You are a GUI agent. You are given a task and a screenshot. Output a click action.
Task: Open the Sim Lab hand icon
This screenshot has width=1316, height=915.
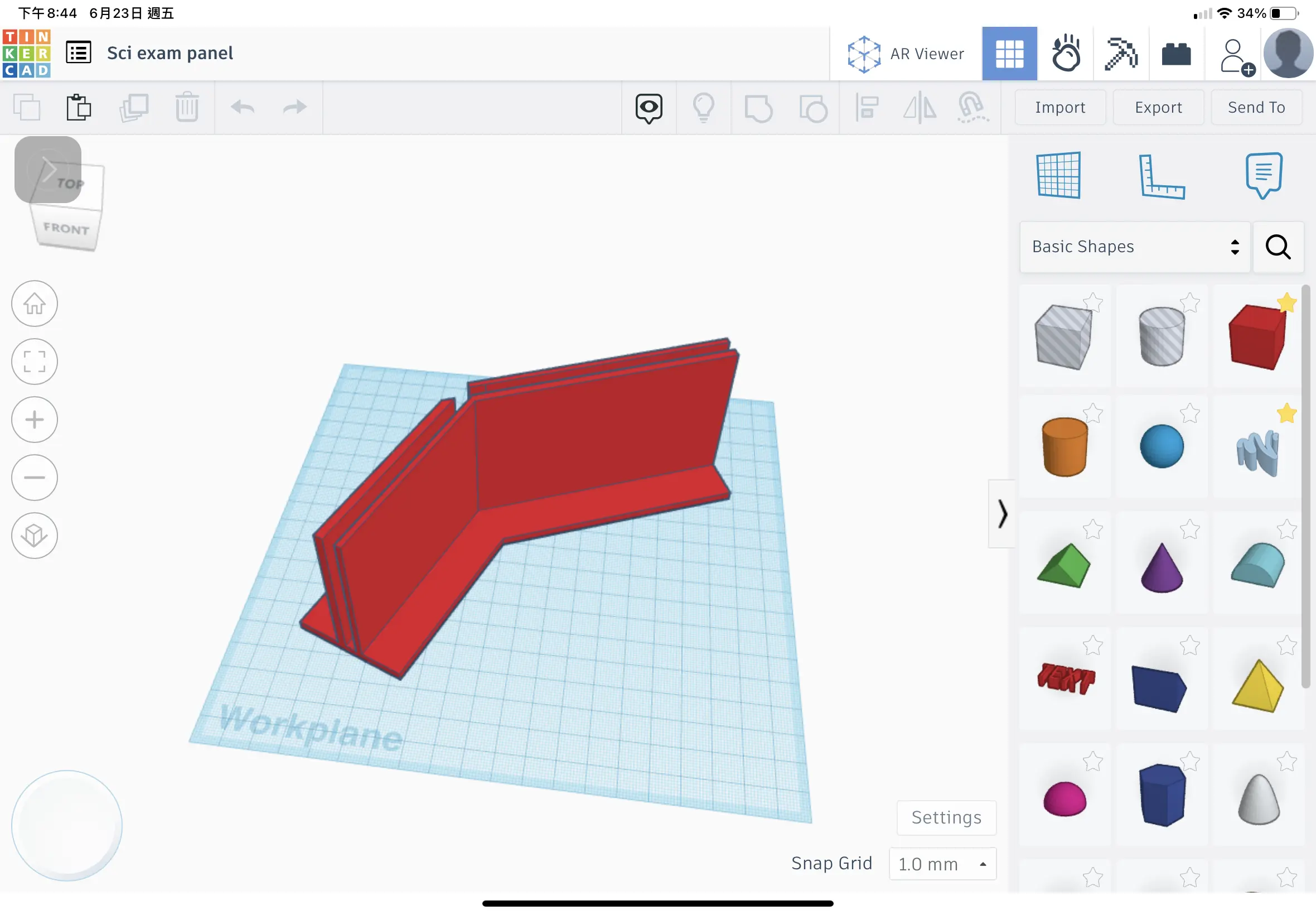[1066, 54]
